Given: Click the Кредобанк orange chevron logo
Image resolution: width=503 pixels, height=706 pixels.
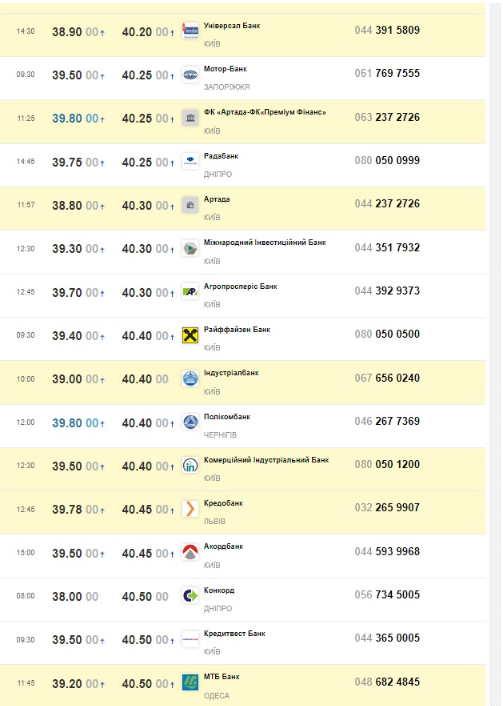Looking at the screenshot, I should (x=190, y=509).
